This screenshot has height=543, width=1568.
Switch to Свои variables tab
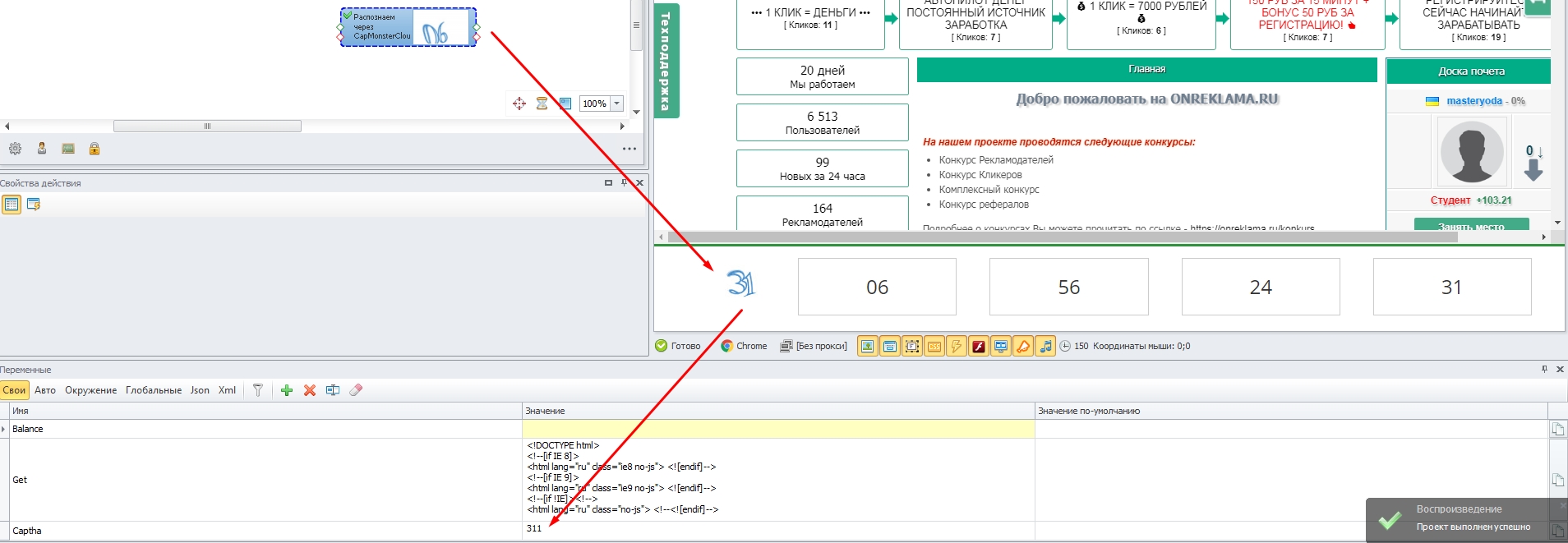(14, 390)
